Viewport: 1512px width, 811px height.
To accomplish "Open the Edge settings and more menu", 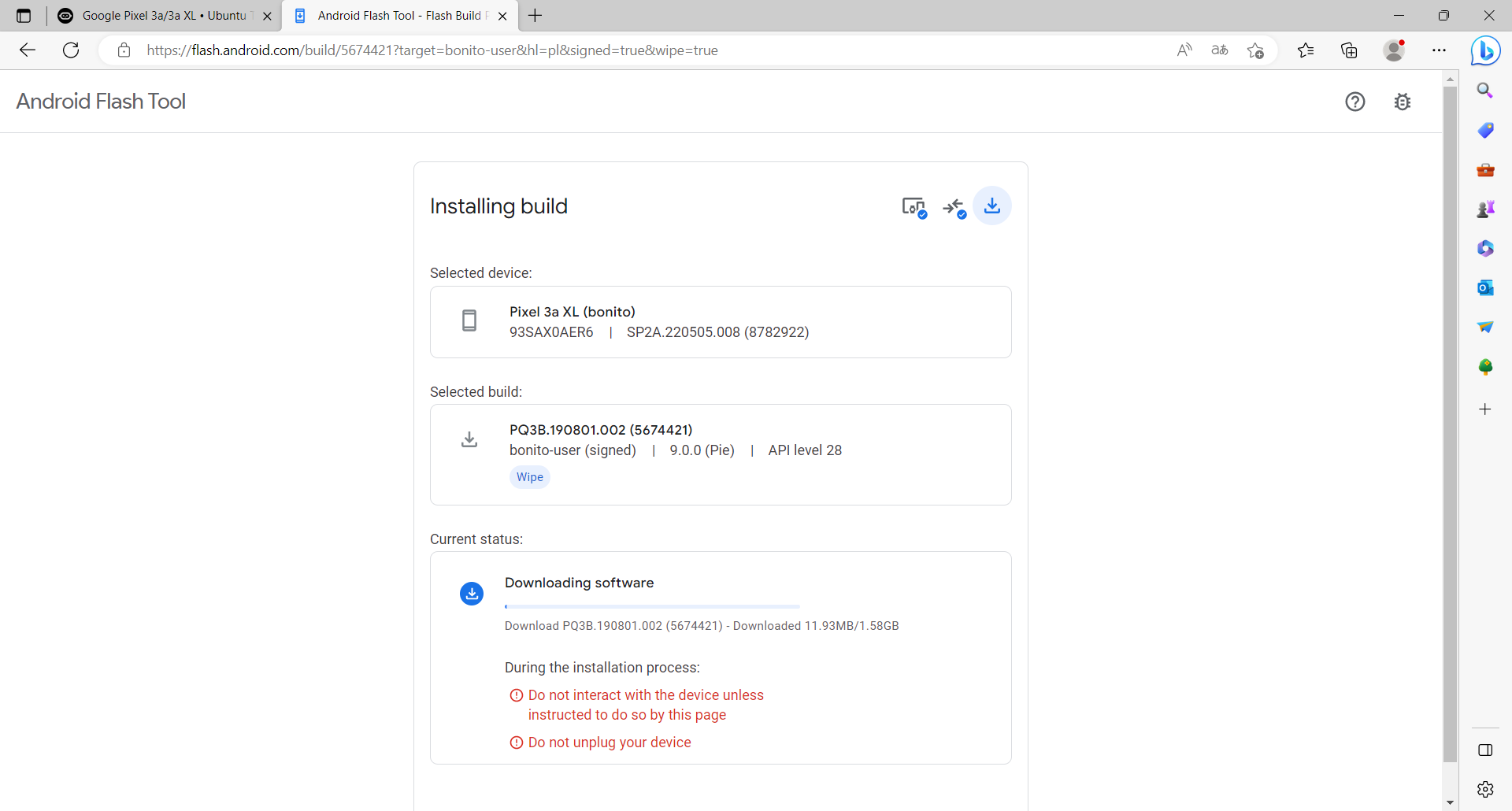I will coord(1439,50).
